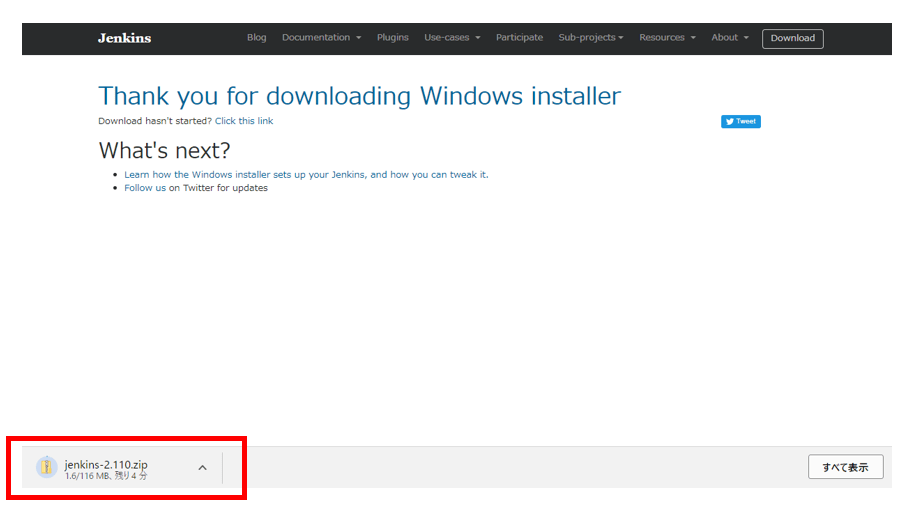The height and width of the screenshot is (510, 909).
Task: Click the Download button in the navbar
Action: 792,38
